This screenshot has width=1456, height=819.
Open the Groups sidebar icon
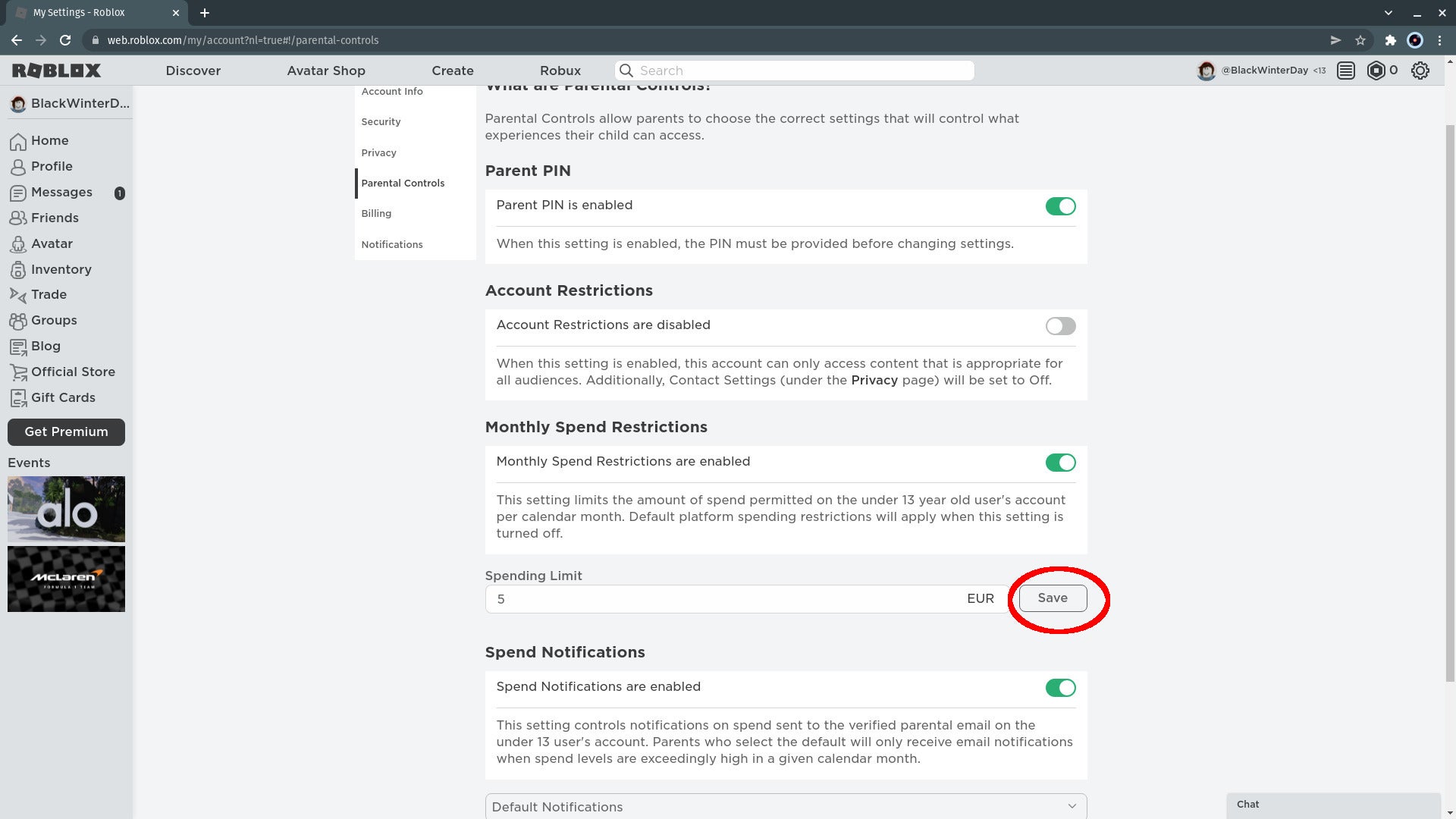click(18, 321)
